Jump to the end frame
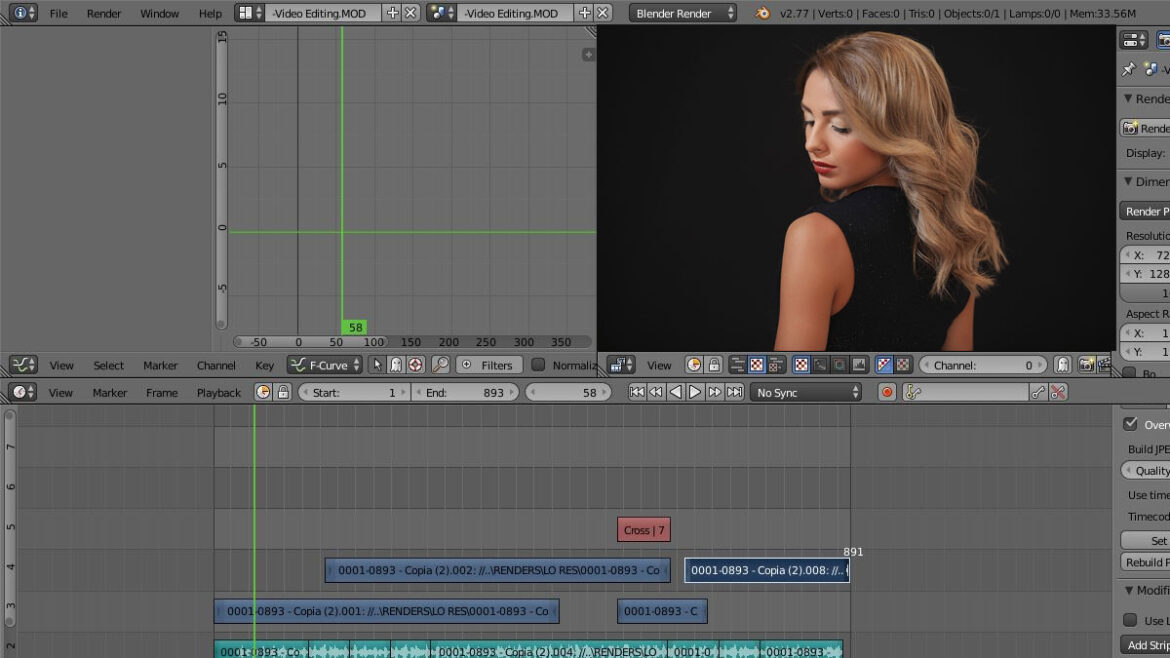1170x658 pixels. 735,393
